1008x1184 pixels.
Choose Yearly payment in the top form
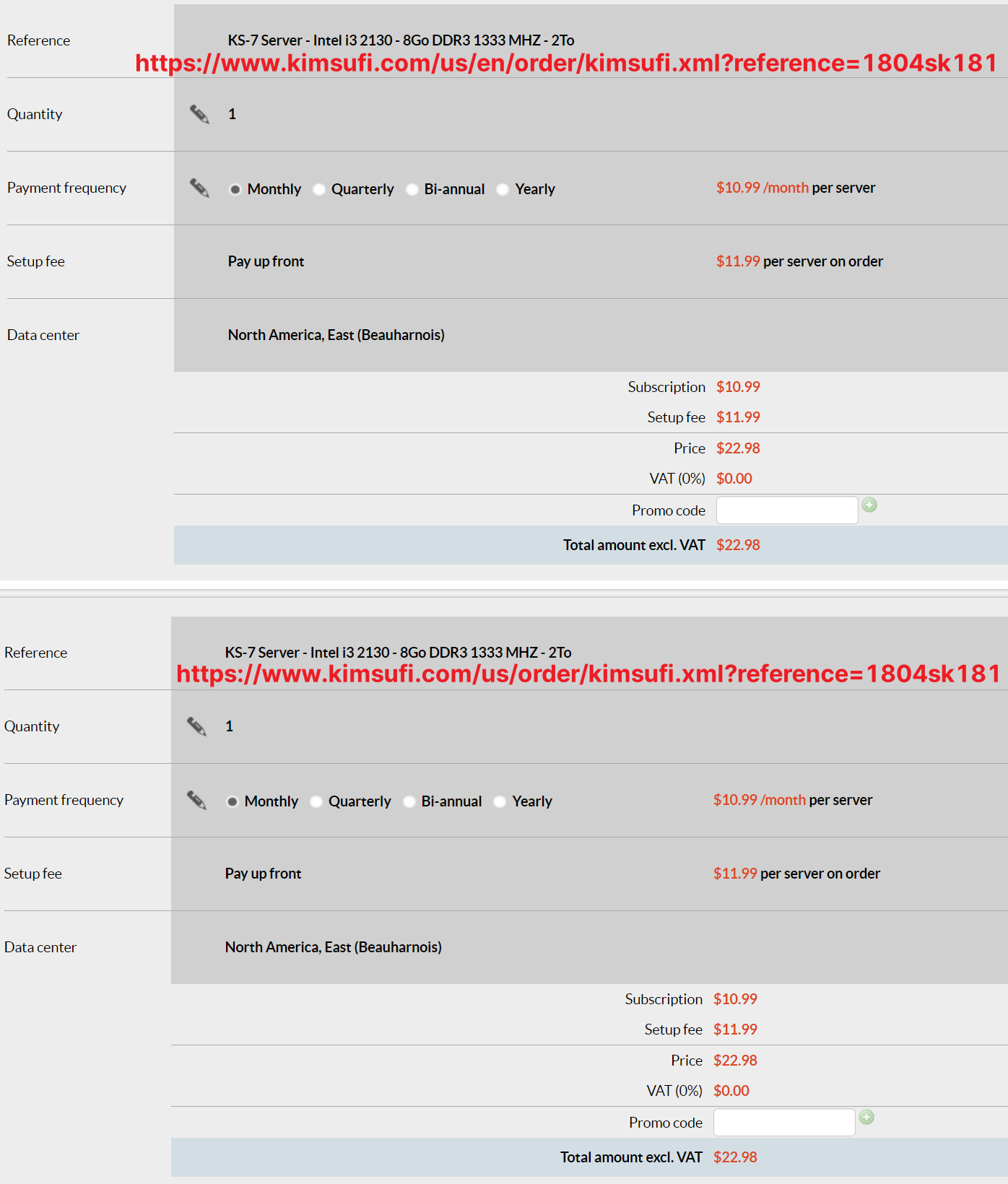503,190
